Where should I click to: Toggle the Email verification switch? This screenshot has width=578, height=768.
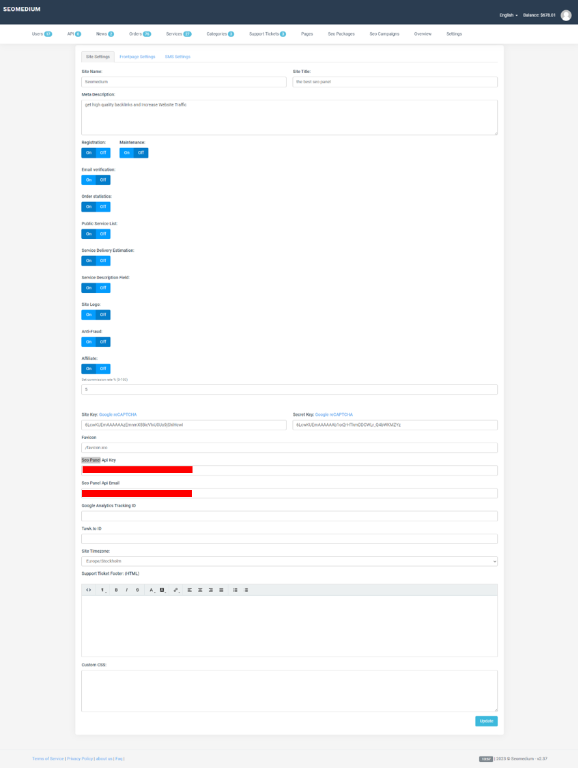pos(96,180)
